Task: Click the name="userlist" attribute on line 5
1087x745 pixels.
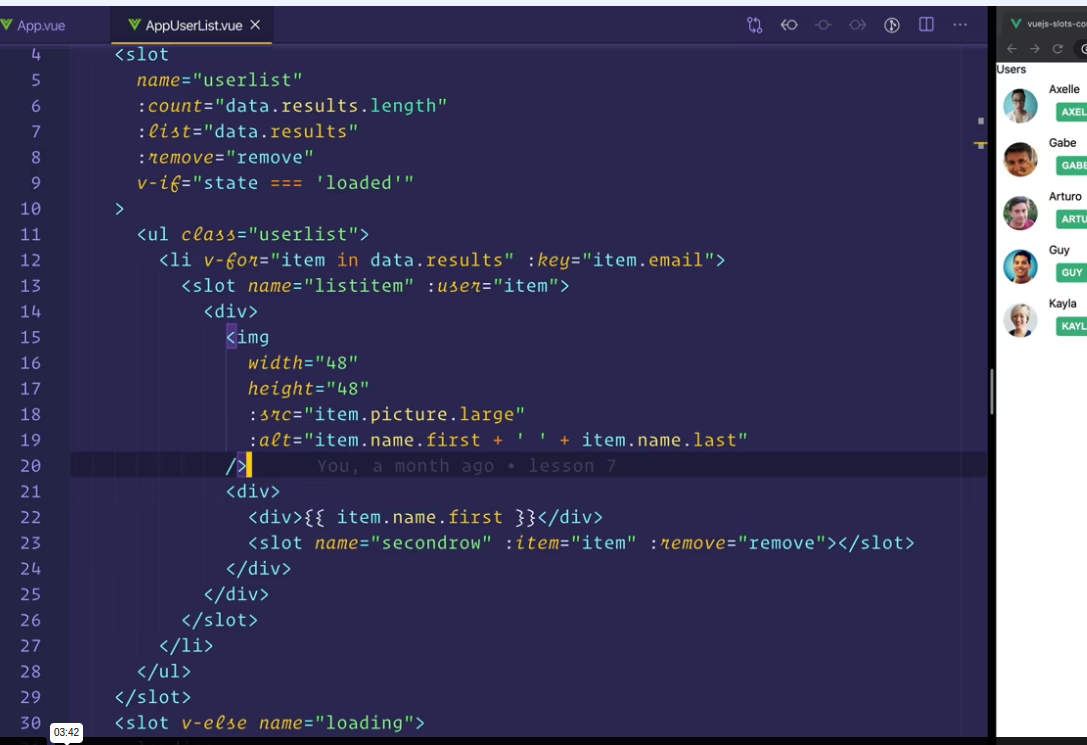Action: [x=219, y=80]
